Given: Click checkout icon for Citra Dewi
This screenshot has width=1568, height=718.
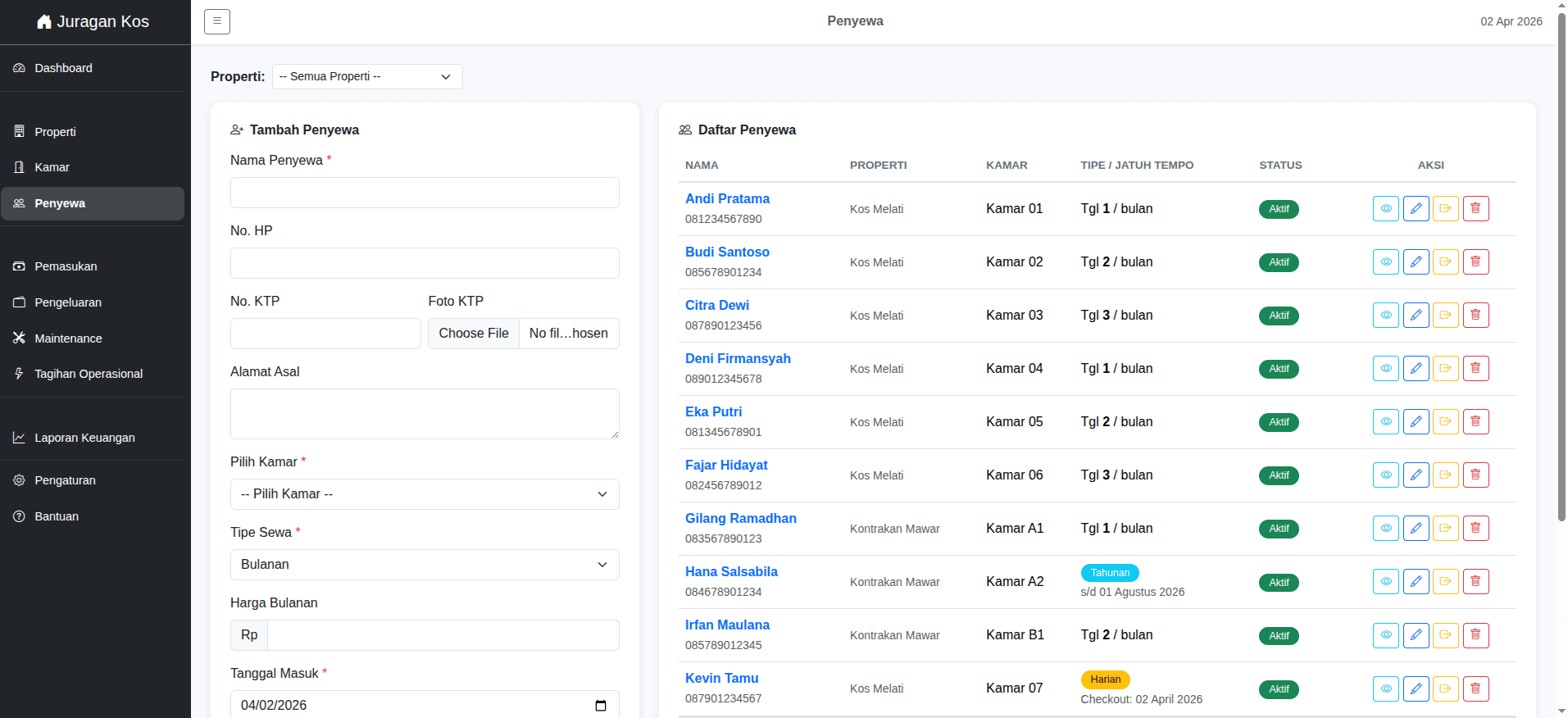Looking at the screenshot, I should point(1446,316).
